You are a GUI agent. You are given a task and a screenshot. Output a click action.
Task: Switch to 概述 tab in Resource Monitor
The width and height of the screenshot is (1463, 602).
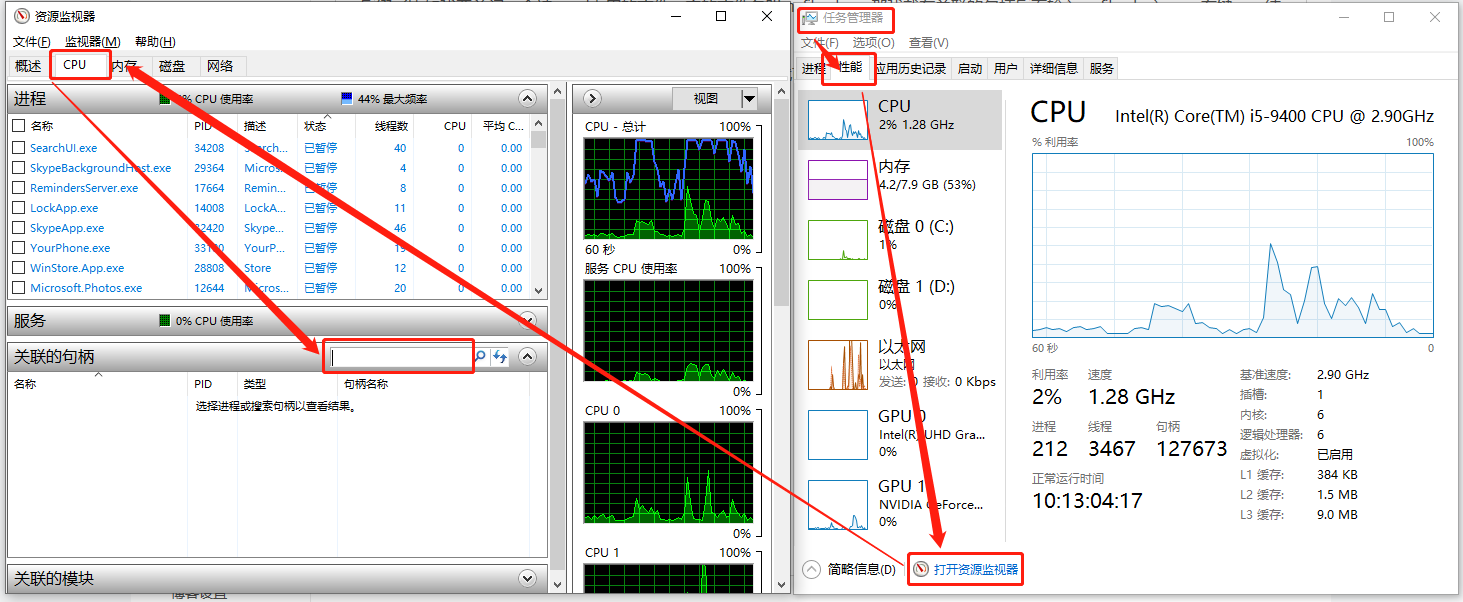pos(28,66)
